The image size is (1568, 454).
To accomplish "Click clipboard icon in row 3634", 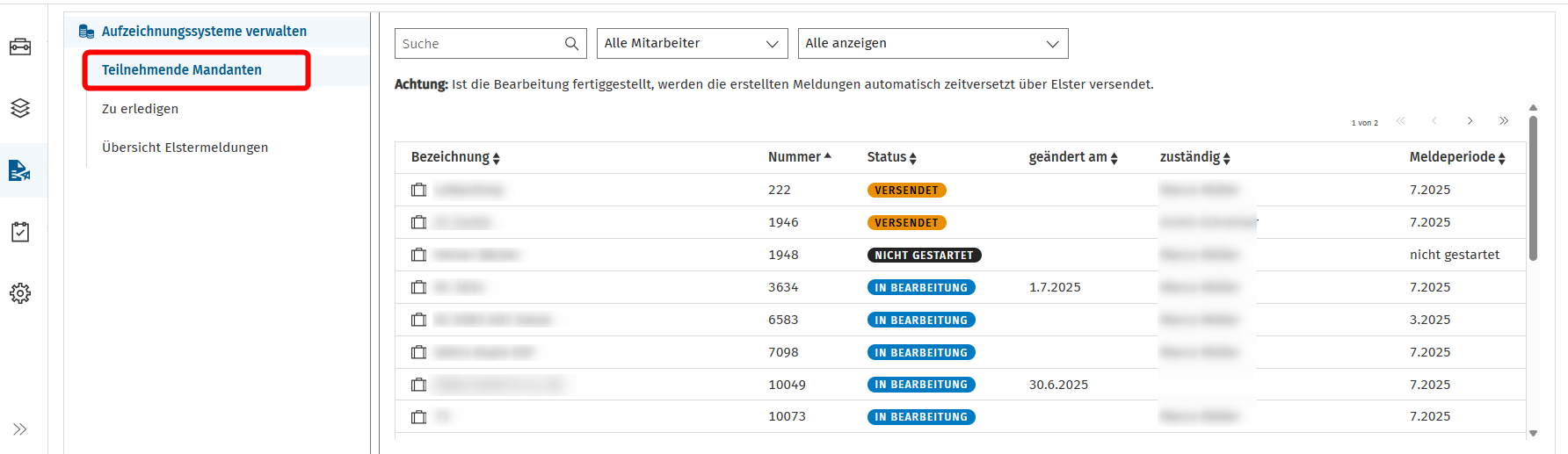I will pyautogui.click(x=419, y=287).
